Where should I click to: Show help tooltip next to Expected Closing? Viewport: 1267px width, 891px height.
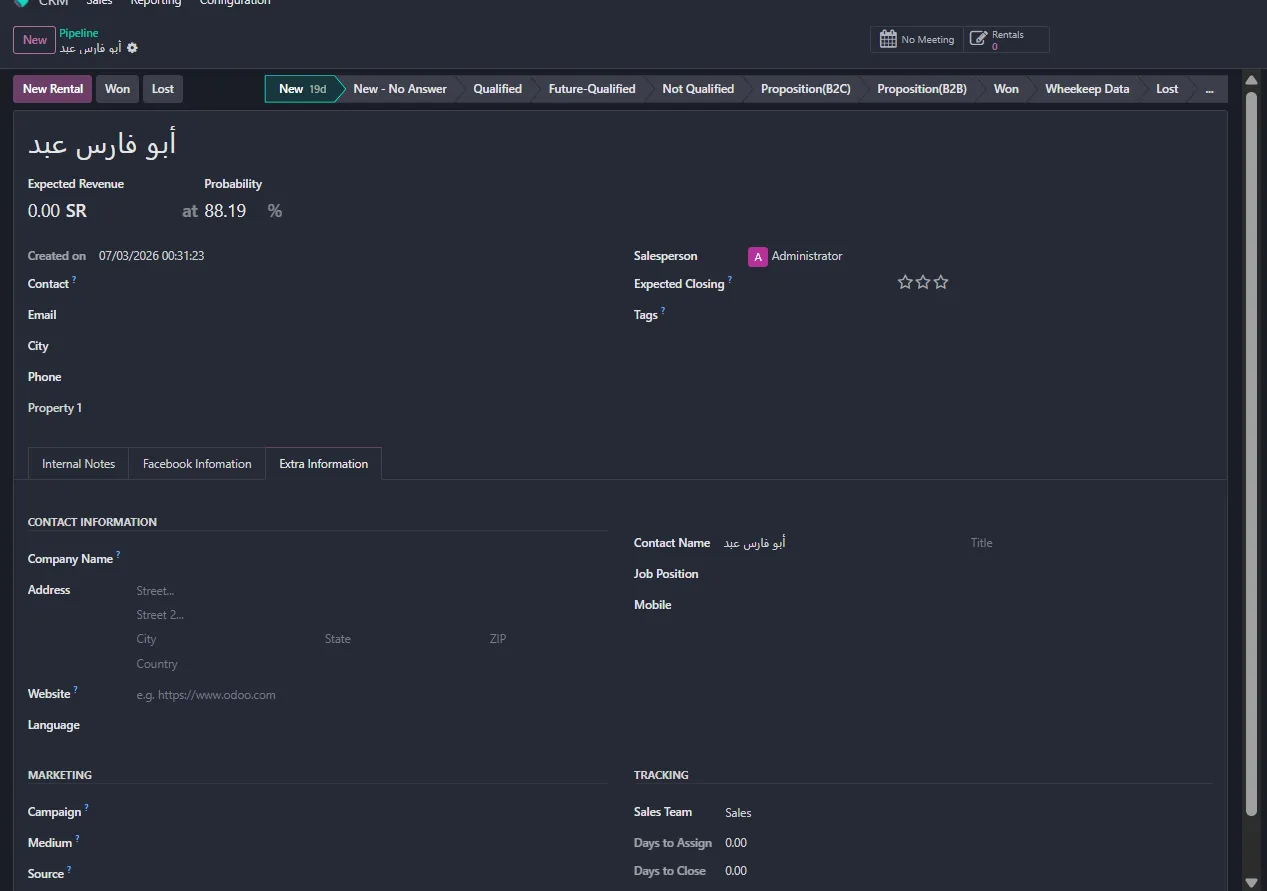click(729, 280)
